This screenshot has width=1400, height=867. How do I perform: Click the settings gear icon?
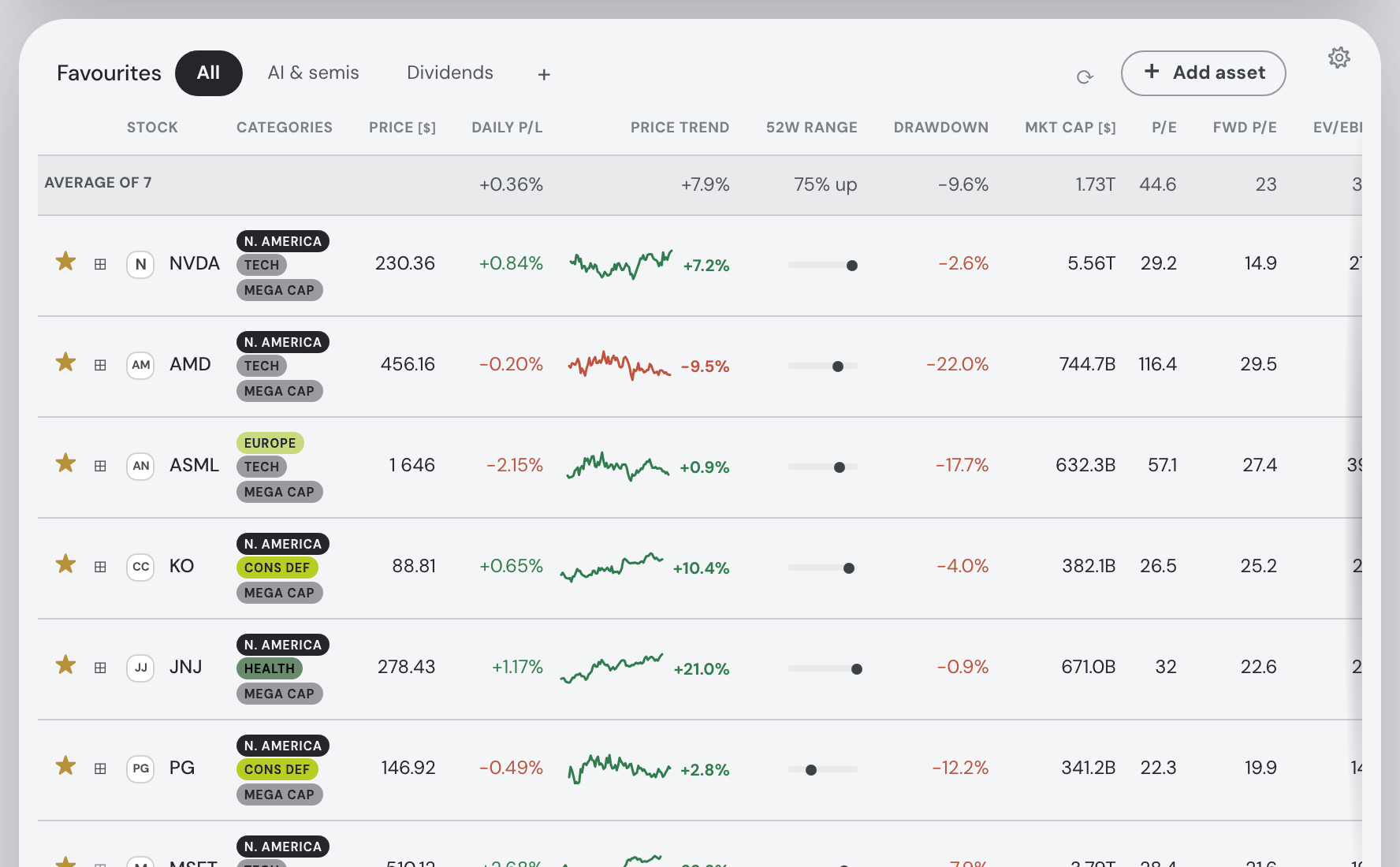click(1339, 58)
